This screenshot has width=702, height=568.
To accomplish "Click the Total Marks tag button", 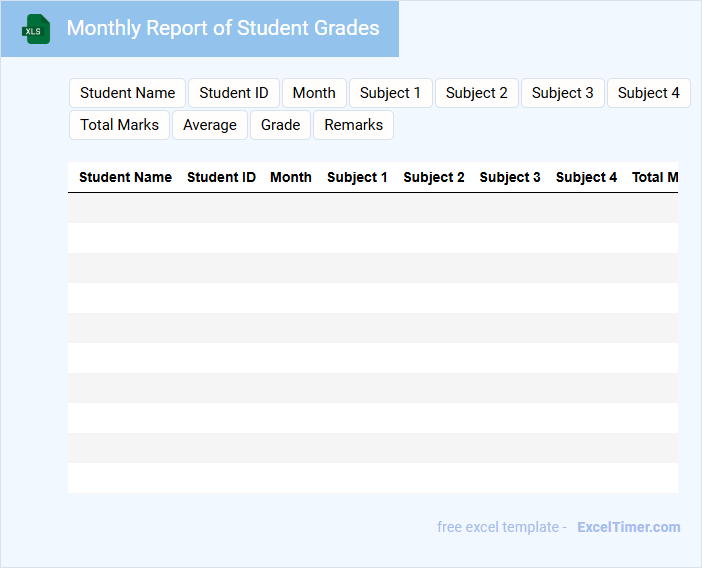I will pos(120,125).
